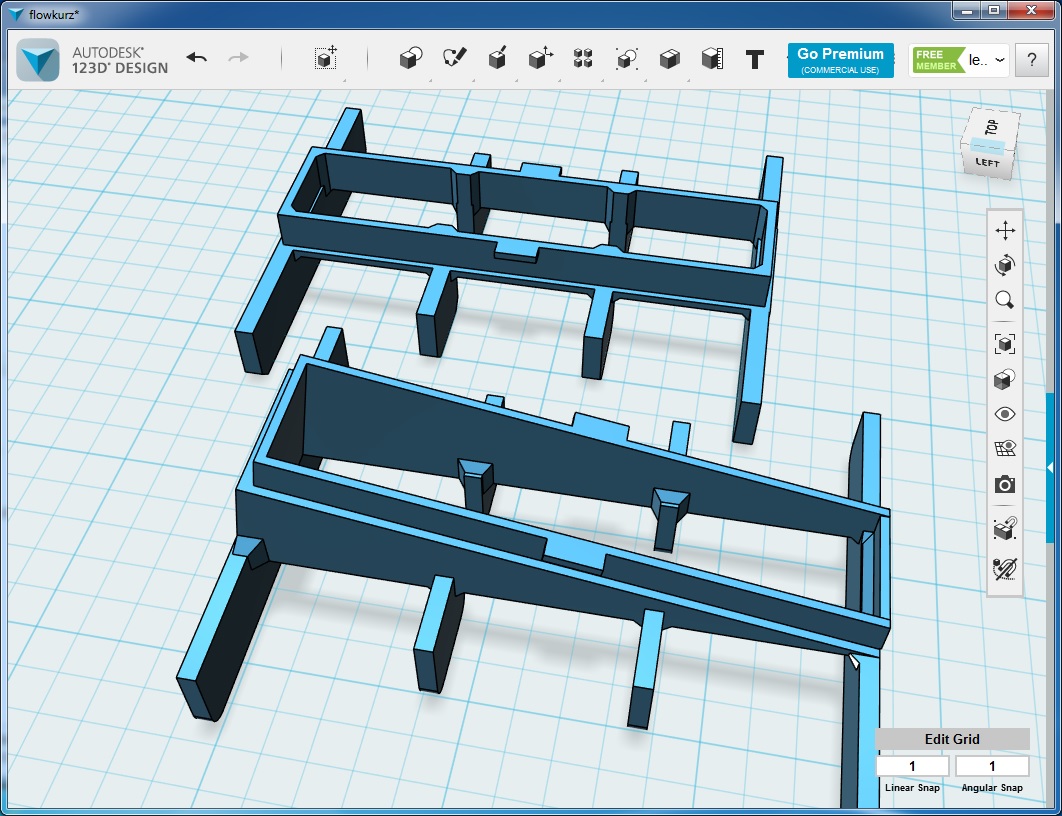Open the Modify tool menu

(x=540, y=58)
